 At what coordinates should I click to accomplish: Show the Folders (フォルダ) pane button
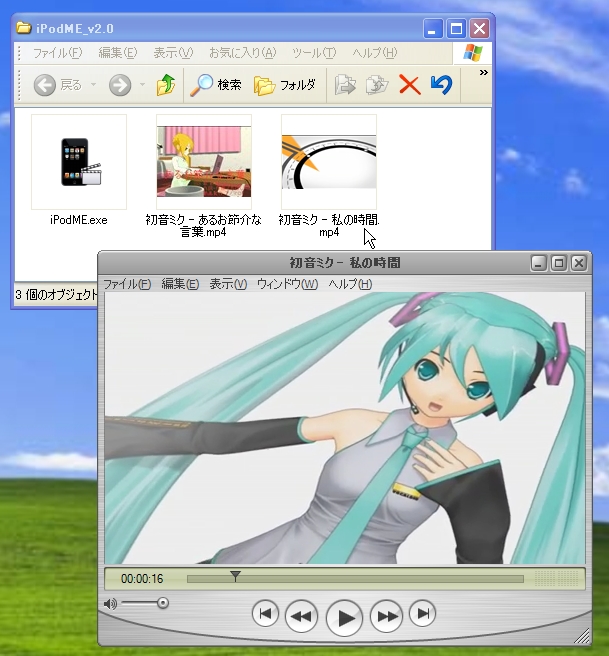[x=284, y=85]
